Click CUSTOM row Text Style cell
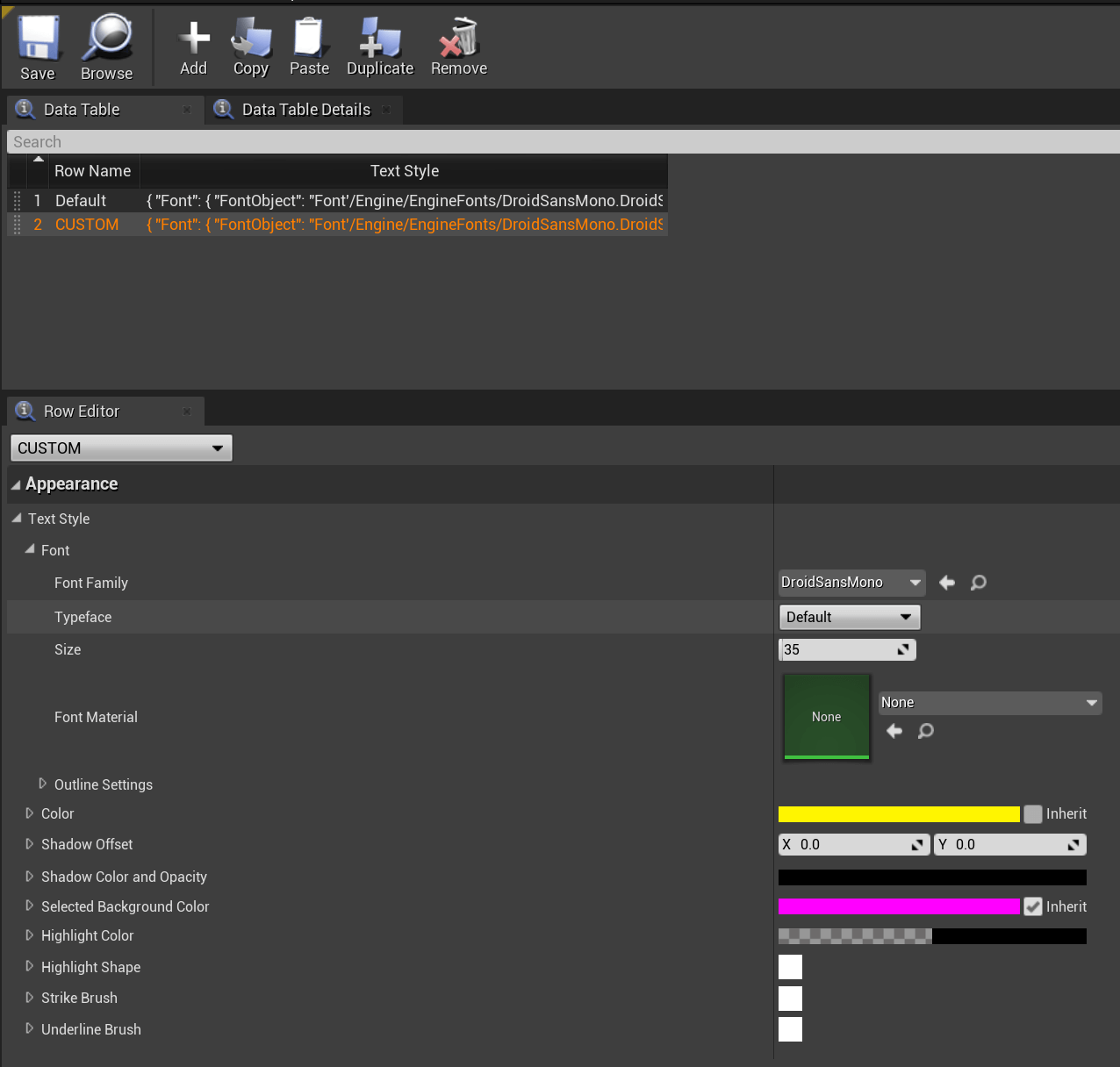This screenshot has height=1067, width=1120. point(405,225)
